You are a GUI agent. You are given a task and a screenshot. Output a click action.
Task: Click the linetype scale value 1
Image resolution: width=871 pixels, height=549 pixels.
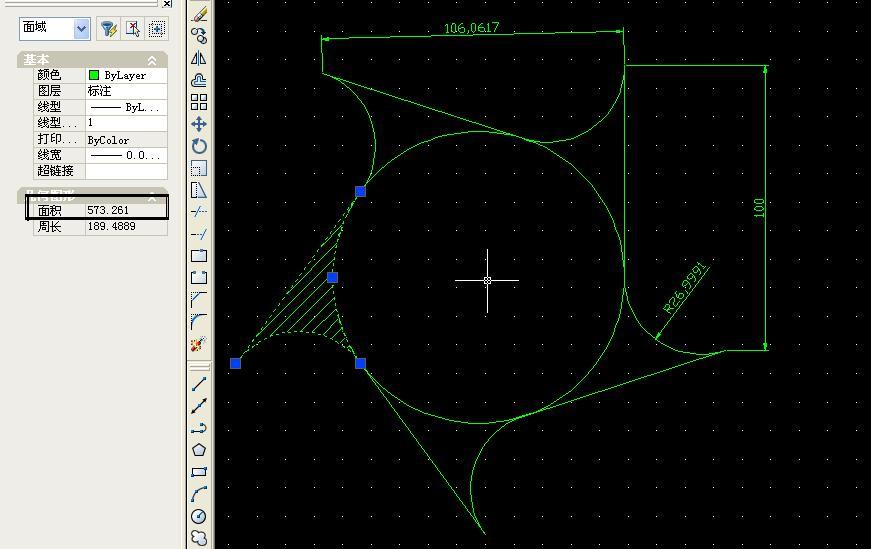tap(126, 123)
